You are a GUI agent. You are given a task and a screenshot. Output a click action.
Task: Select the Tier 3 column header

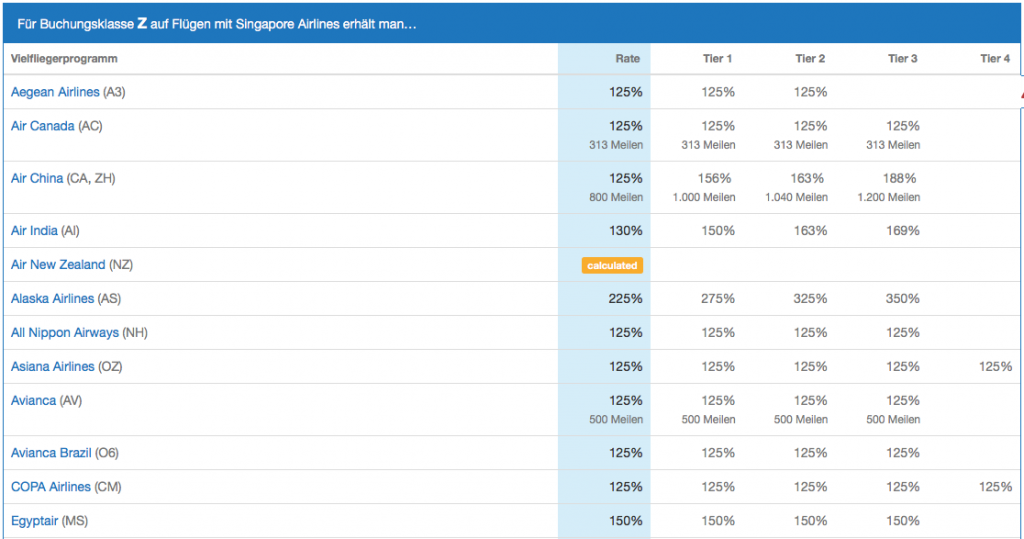[x=903, y=59]
